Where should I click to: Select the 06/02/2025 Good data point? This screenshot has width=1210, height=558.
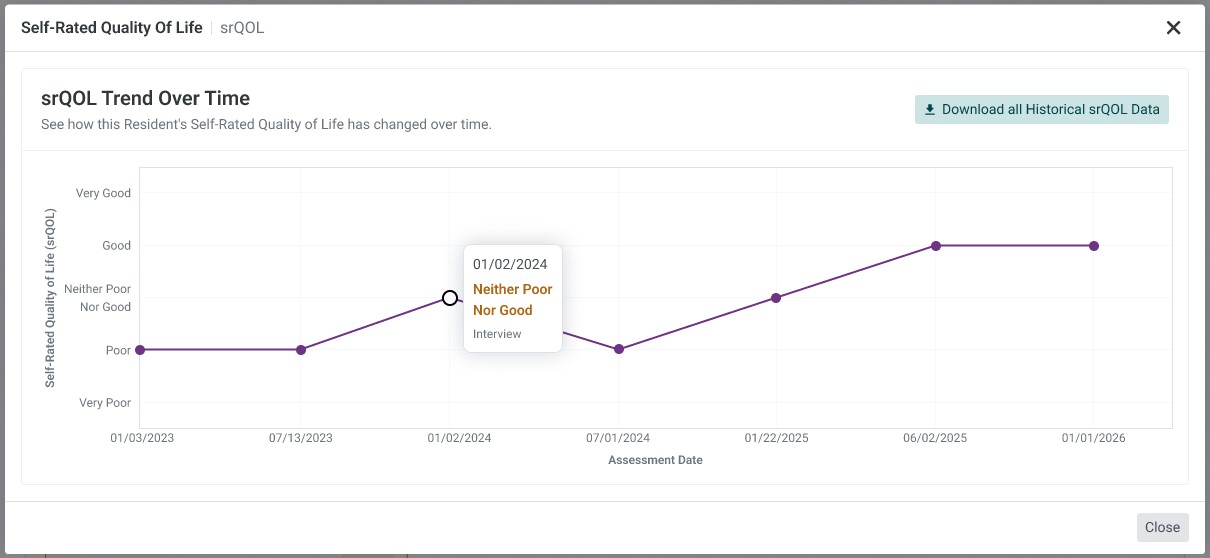[x=936, y=246]
